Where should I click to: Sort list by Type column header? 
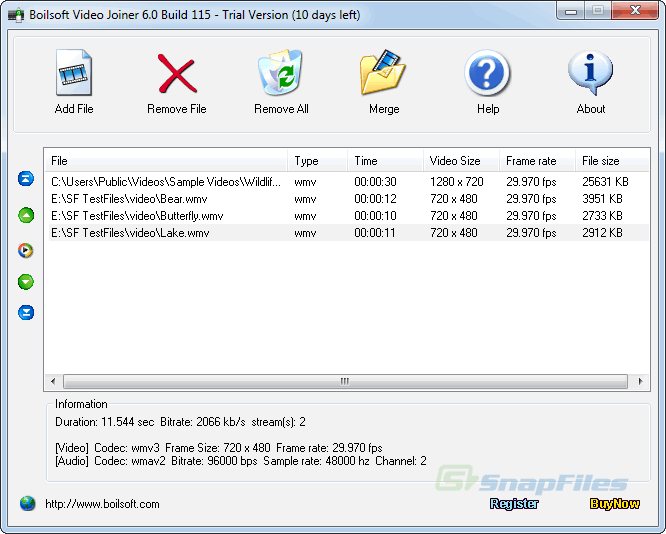(x=318, y=161)
